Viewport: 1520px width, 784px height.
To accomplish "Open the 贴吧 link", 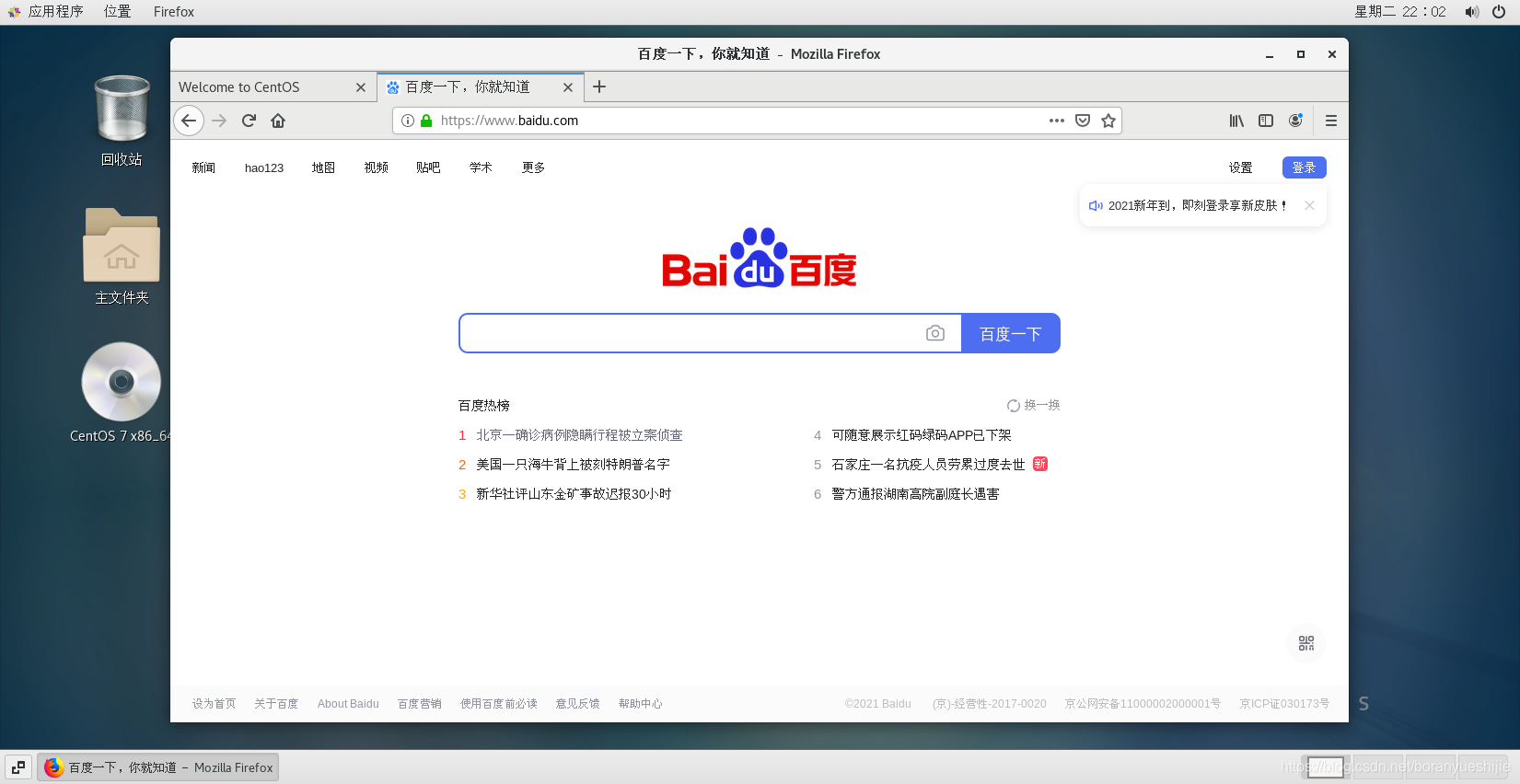I will click(x=428, y=167).
